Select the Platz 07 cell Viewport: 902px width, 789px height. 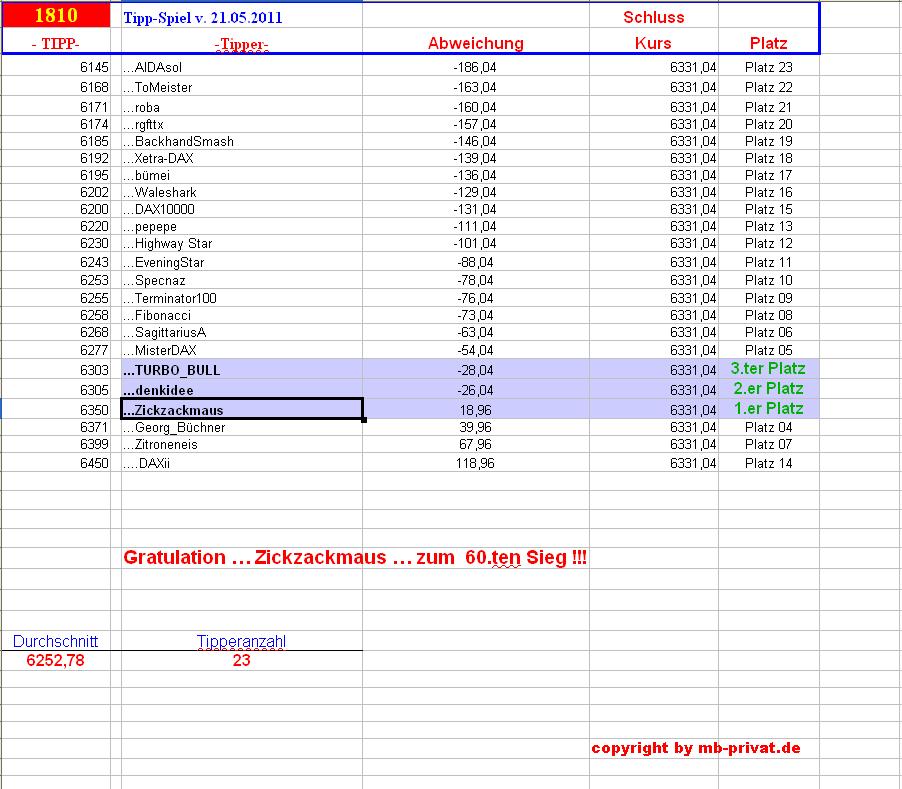(x=769, y=445)
